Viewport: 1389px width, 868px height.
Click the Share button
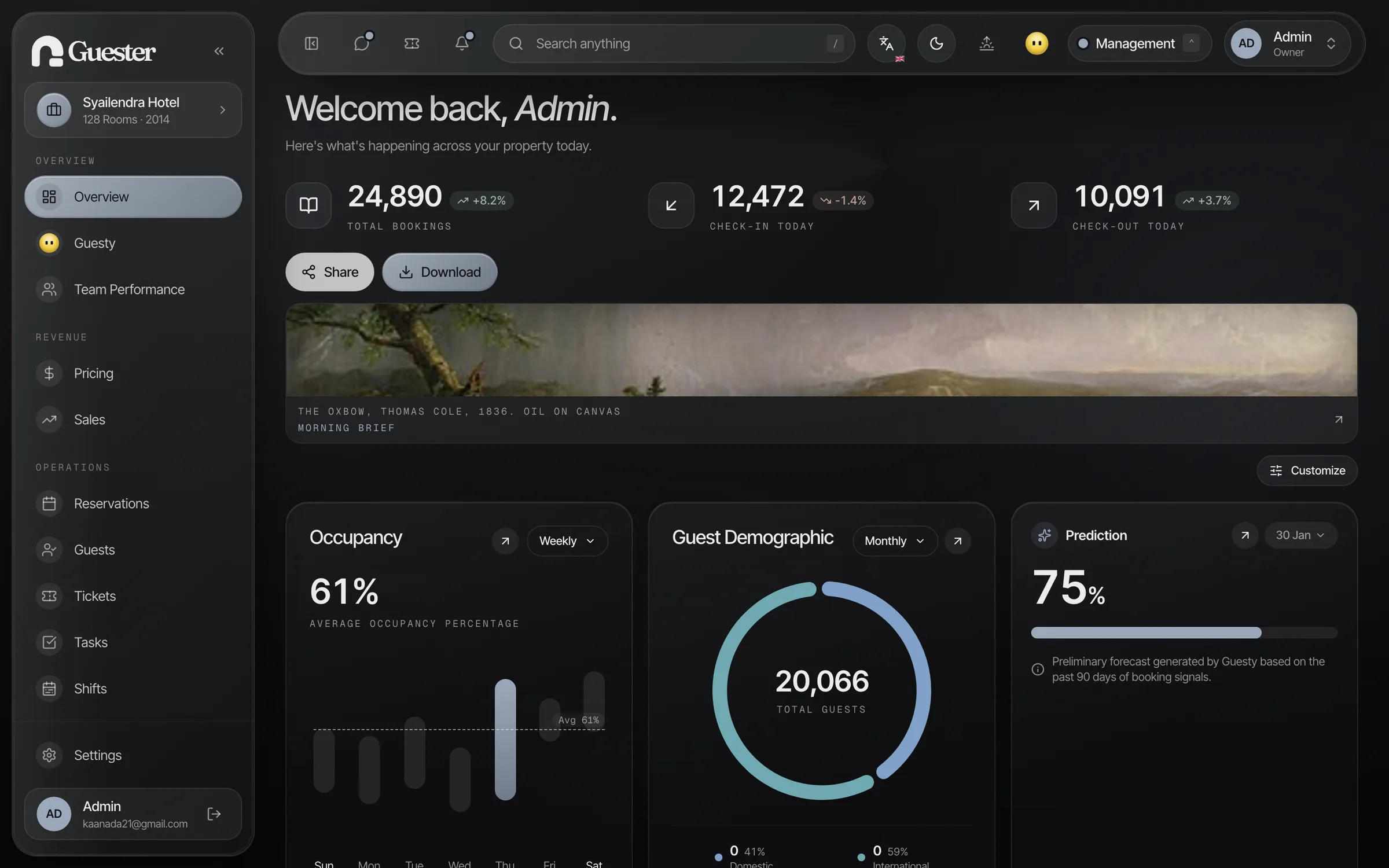(x=330, y=272)
